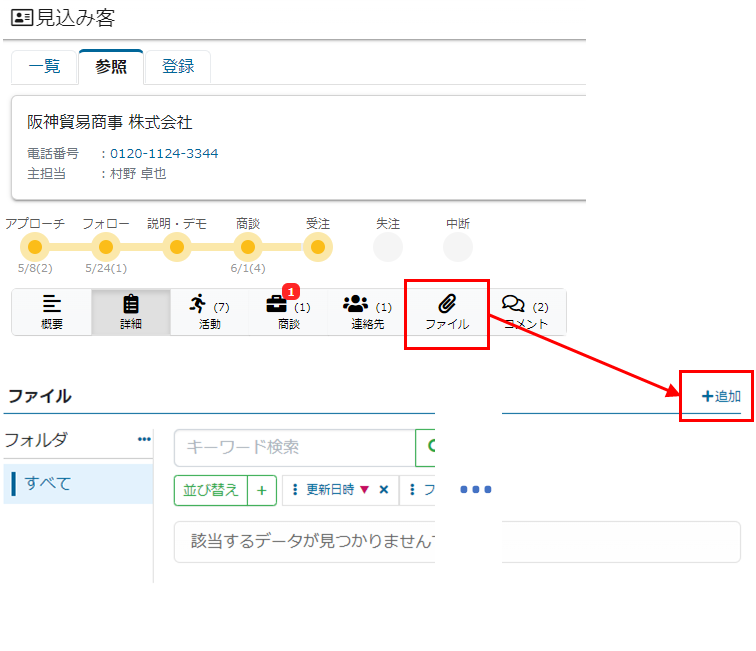The width and height of the screenshot is (756, 651).
Task: Open the ファイル (Files) paperclip tab
Action: pos(446,312)
